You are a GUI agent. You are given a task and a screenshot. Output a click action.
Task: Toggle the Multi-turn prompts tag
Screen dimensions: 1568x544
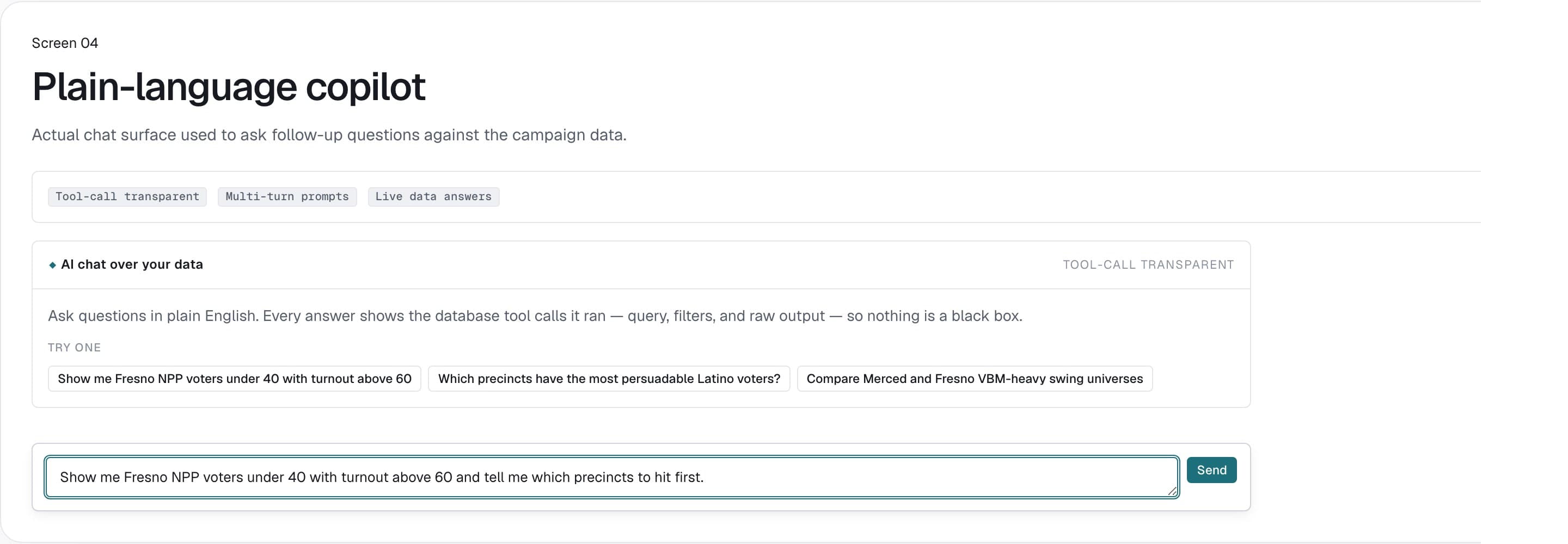(x=287, y=196)
